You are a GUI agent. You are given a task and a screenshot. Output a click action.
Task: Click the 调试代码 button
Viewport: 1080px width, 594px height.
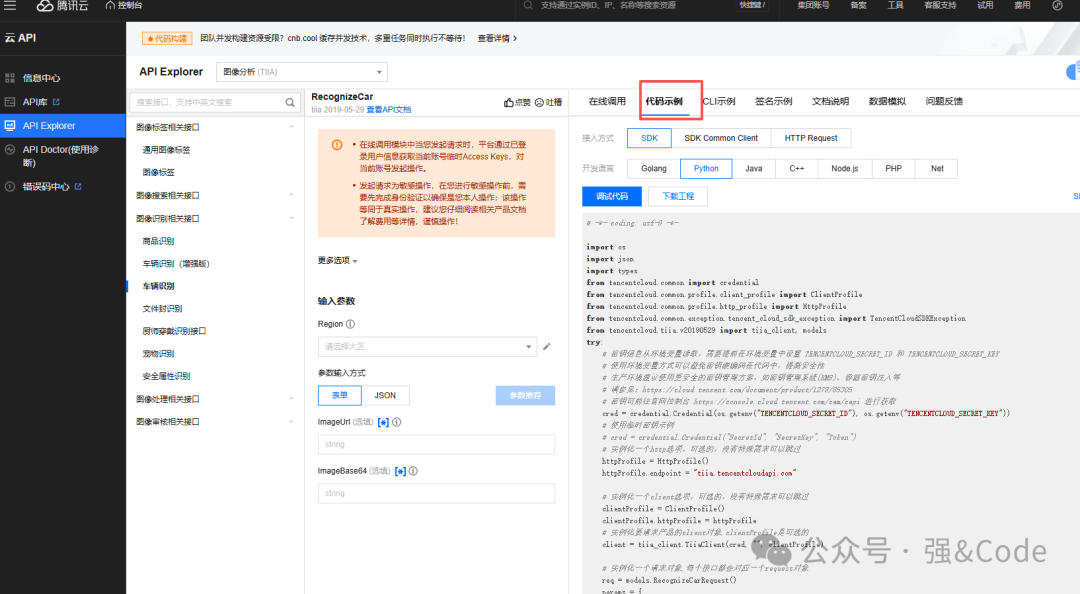(x=612, y=196)
